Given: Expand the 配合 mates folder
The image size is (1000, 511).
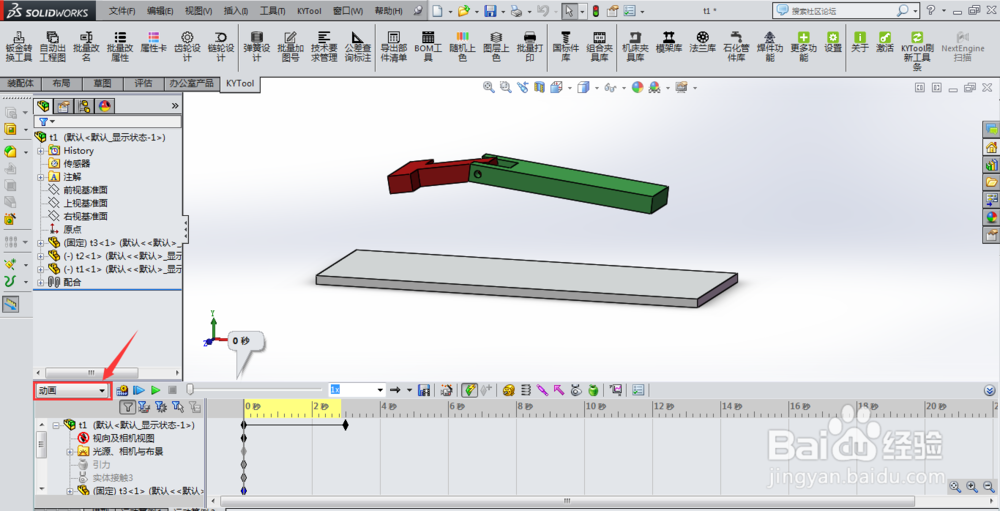Looking at the screenshot, I should [x=41, y=282].
